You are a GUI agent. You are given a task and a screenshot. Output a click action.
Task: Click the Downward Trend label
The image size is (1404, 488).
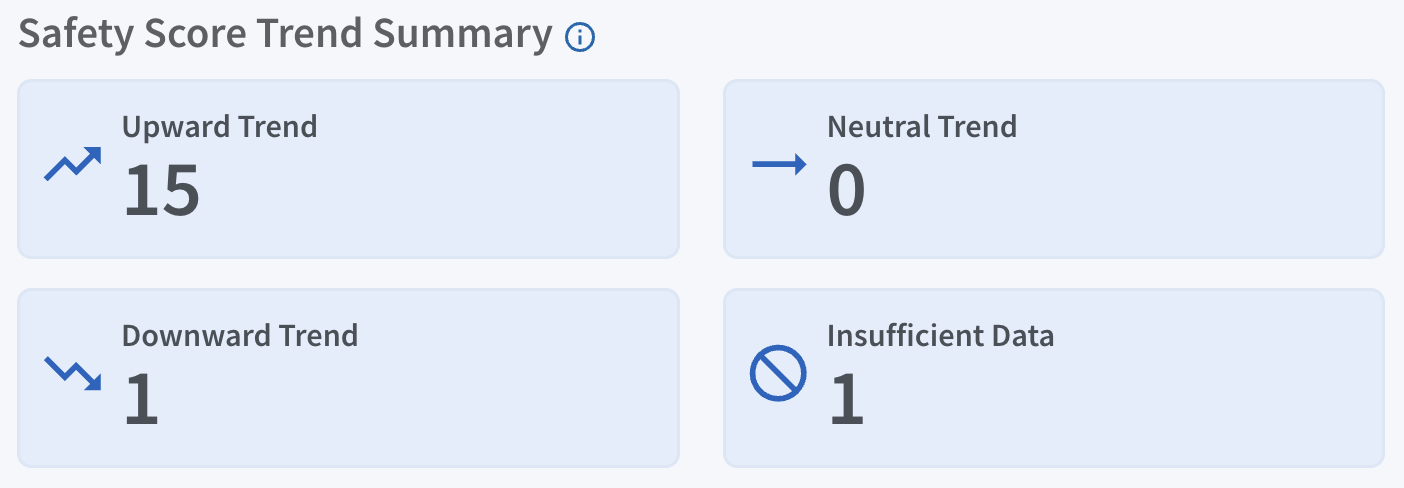(240, 335)
